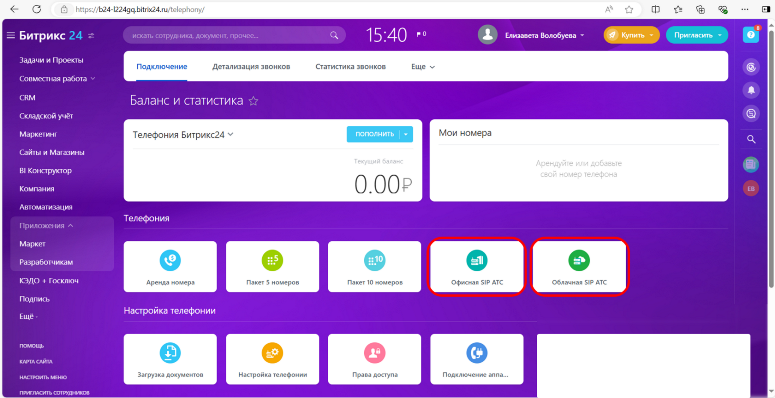Open Облачная SIP АТС connection
This screenshot has height=398, width=775.
[x=579, y=266]
